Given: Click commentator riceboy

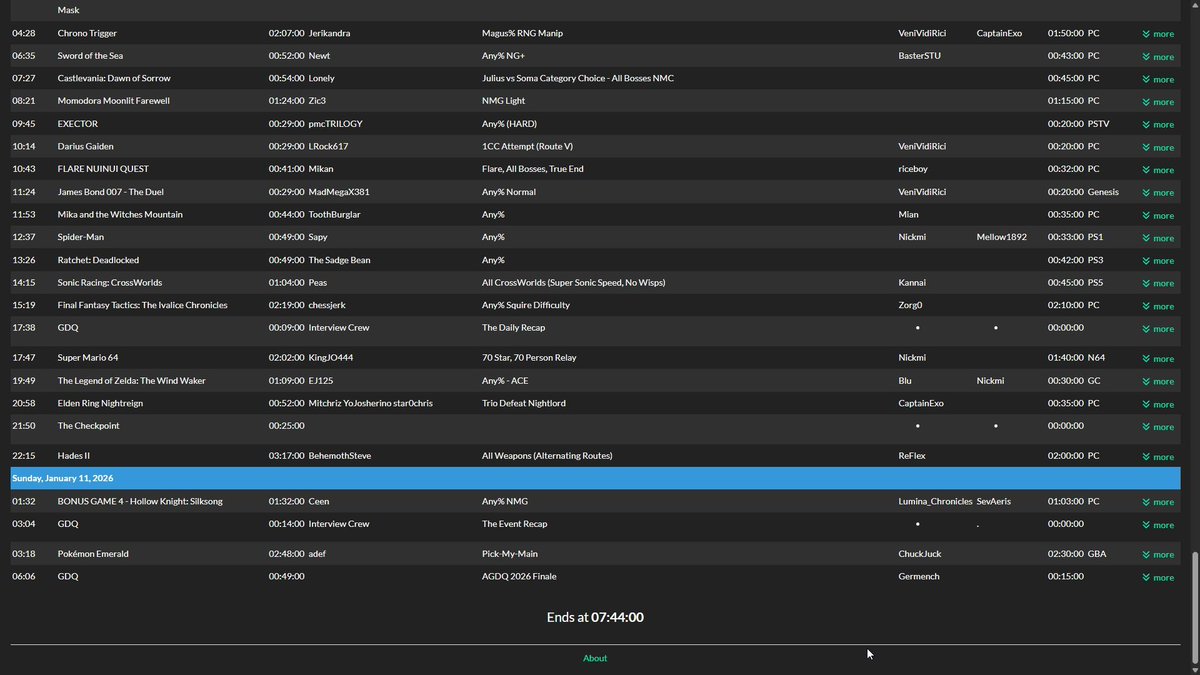Looking at the screenshot, I should tap(914, 169).
